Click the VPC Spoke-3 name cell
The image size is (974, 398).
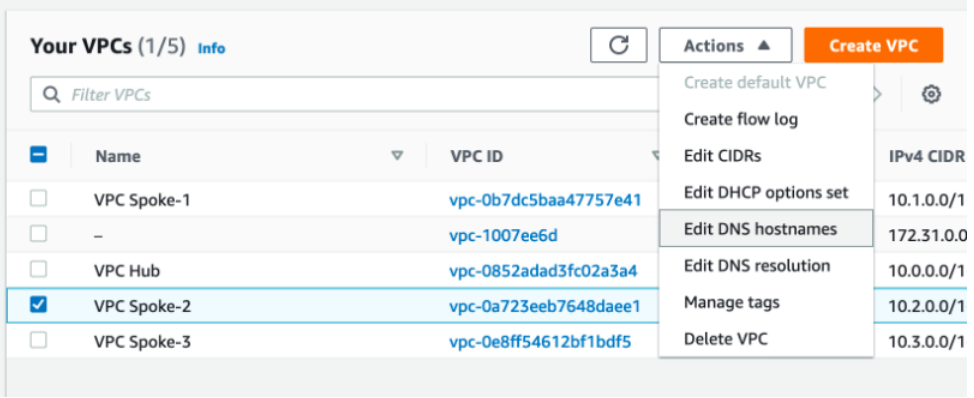coord(142,341)
